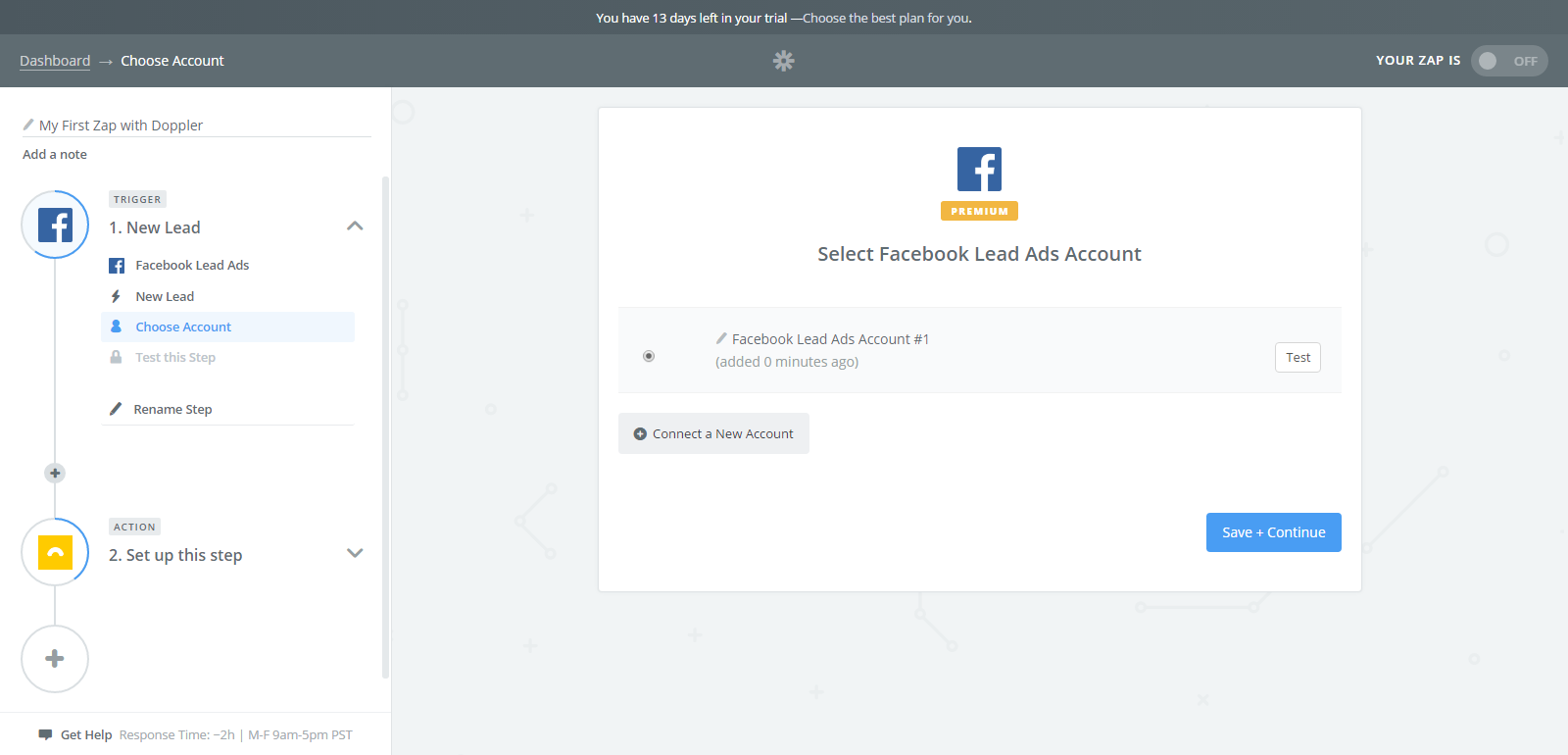Click the TRIGGER label tag
This screenshot has width=1568, height=755.
[137, 199]
